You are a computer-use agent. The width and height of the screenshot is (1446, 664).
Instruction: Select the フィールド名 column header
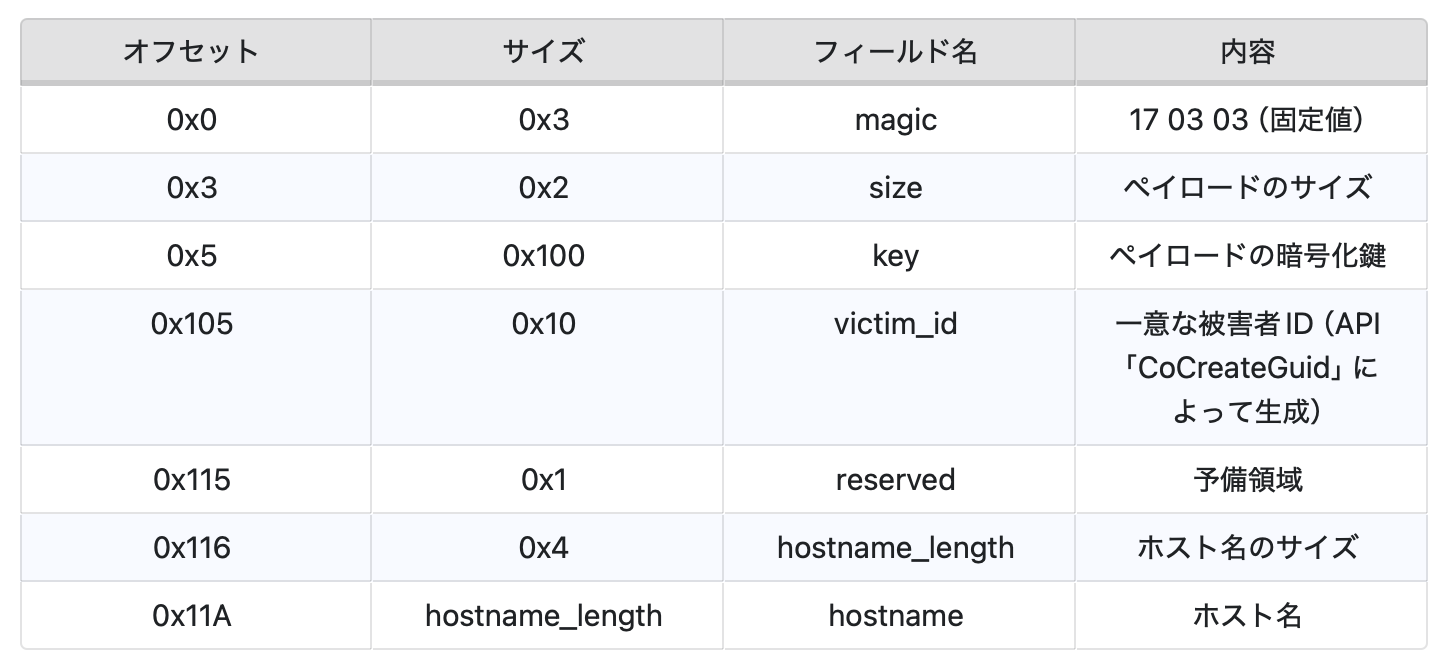895,51
